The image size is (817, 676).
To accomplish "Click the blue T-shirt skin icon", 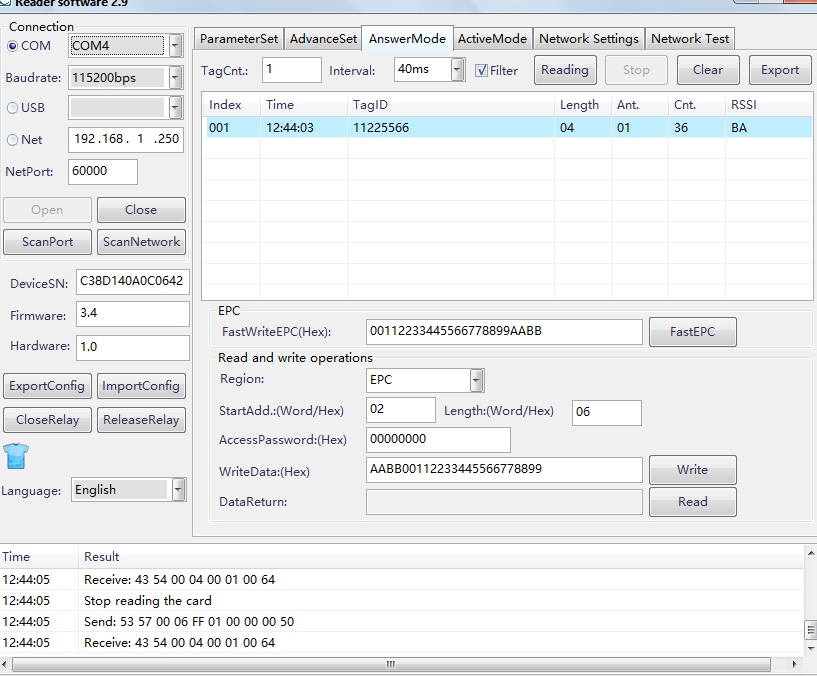I will point(14,457).
